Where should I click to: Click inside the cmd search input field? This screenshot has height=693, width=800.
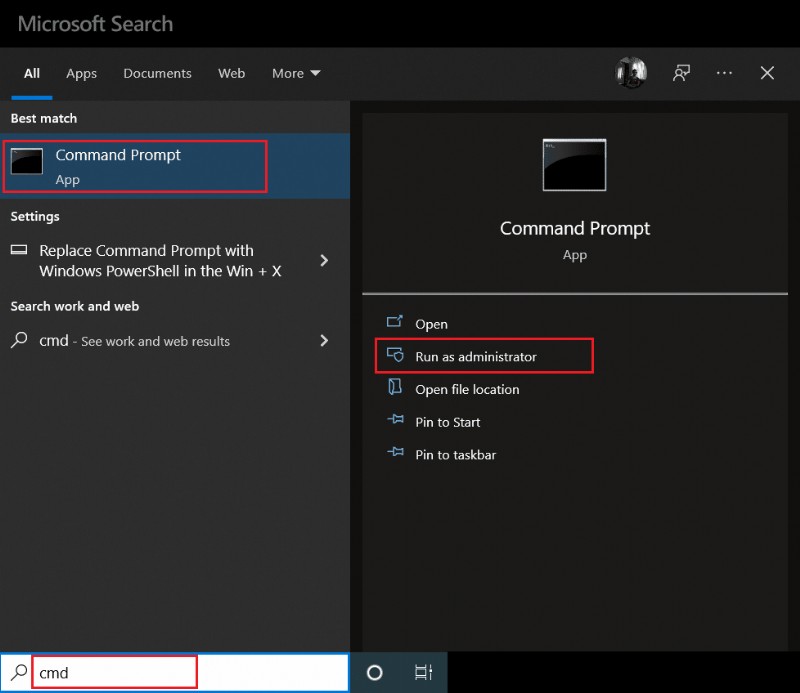[113, 671]
